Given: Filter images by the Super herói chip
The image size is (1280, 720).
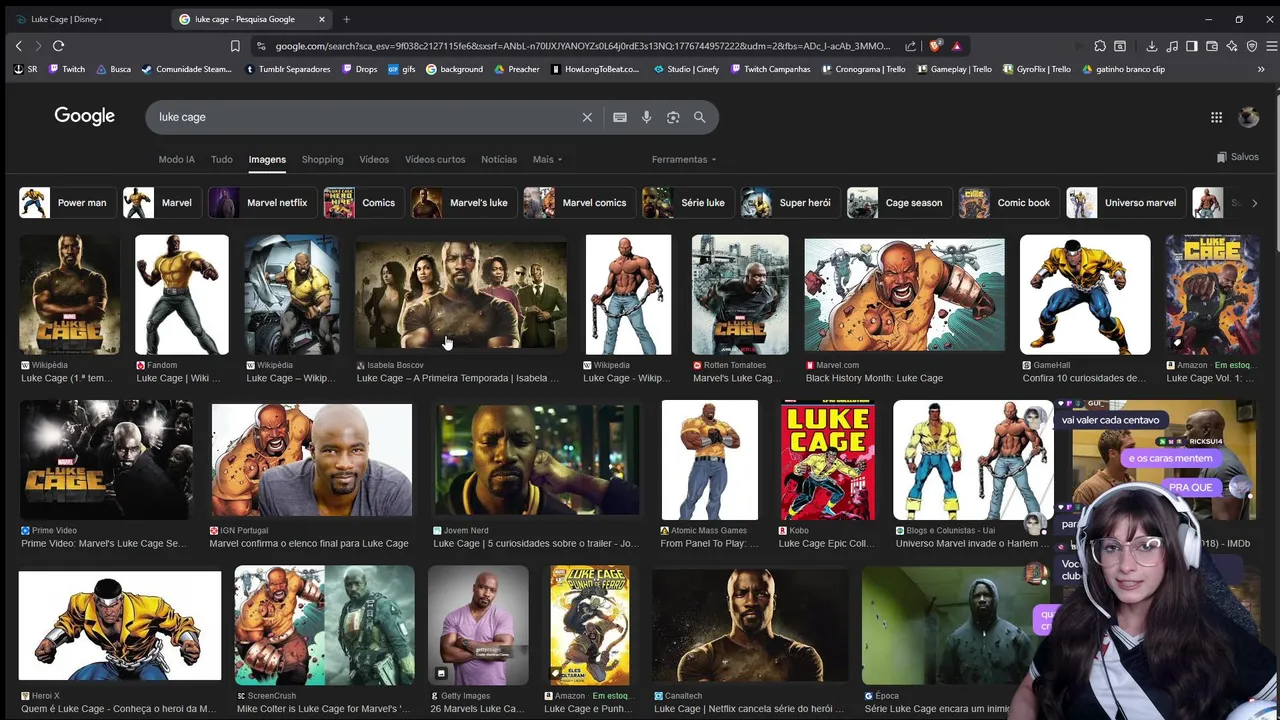Looking at the screenshot, I should click(788, 202).
